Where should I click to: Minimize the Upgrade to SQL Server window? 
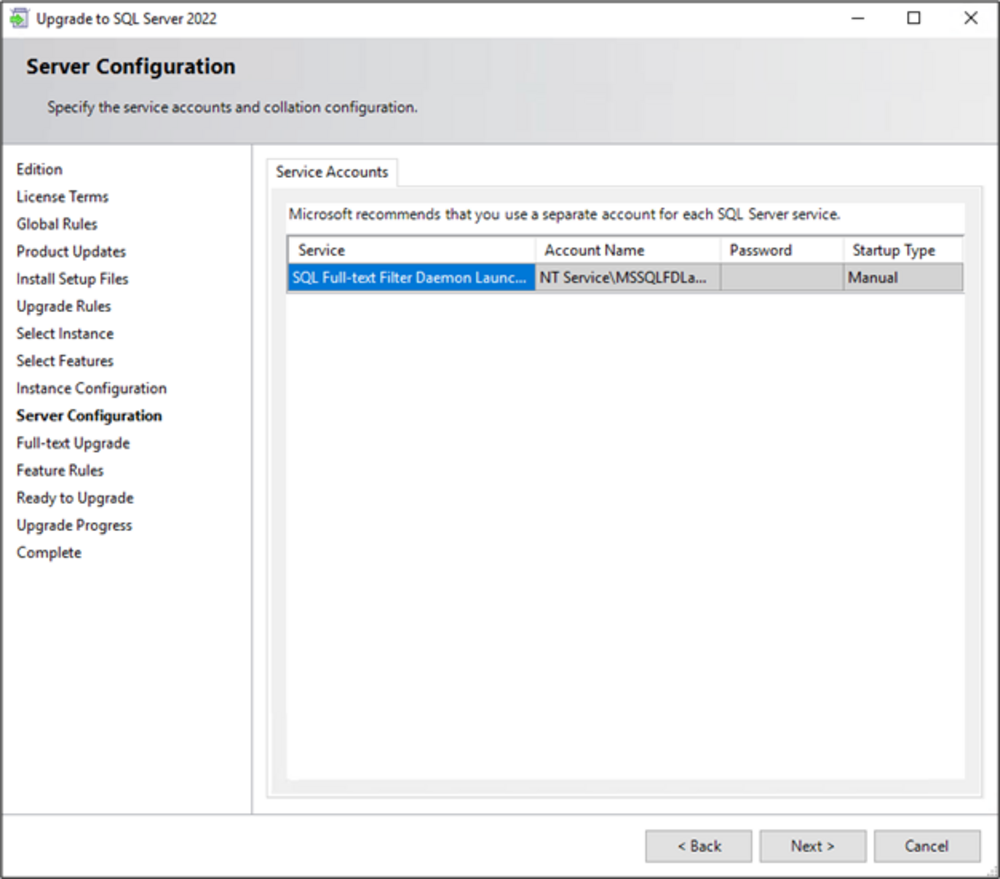pyautogui.click(x=857, y=18)
